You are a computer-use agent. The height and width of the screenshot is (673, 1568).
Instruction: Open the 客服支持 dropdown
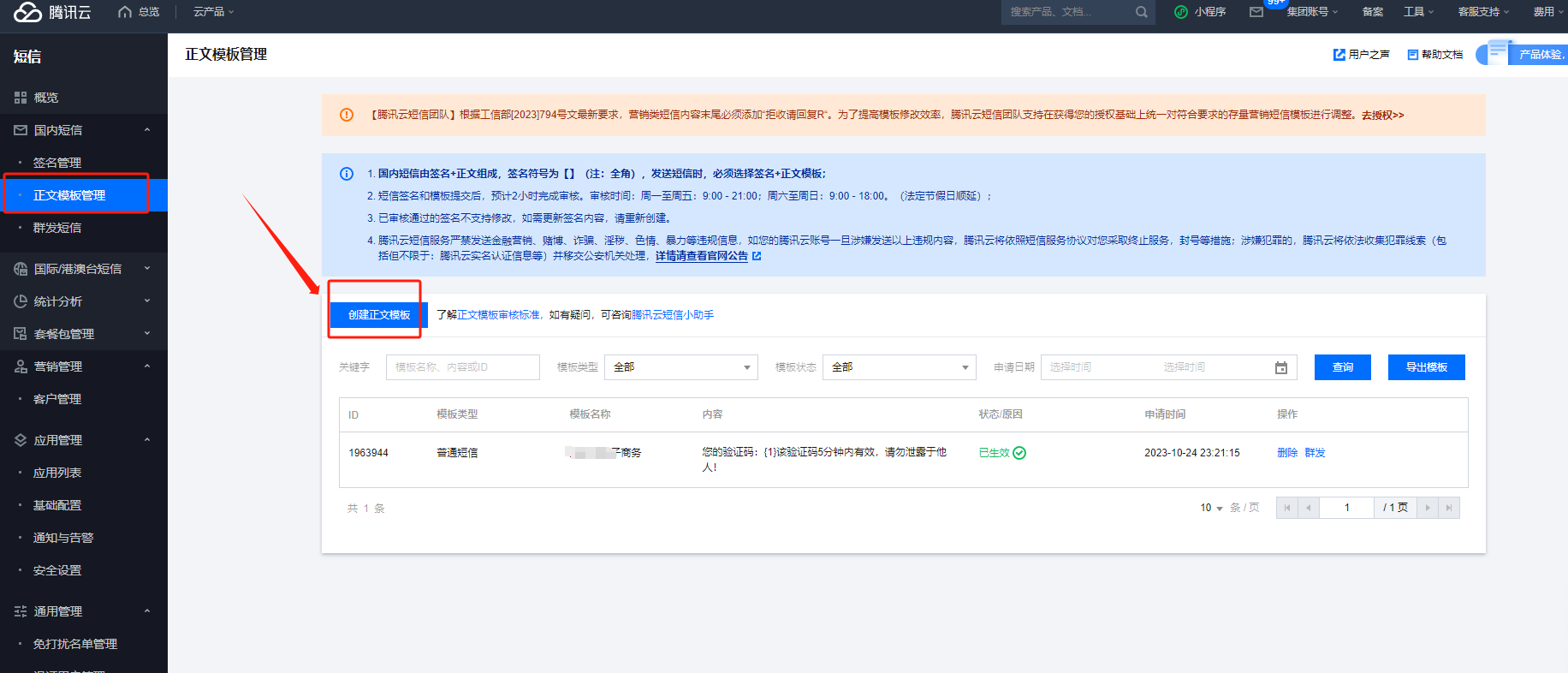click(x=1483, y=12)
